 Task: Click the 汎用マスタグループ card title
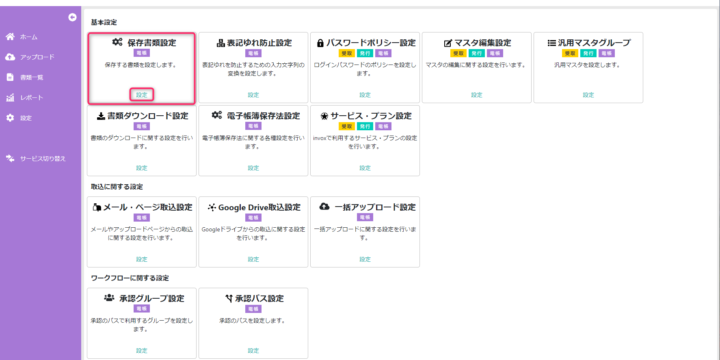594,43
